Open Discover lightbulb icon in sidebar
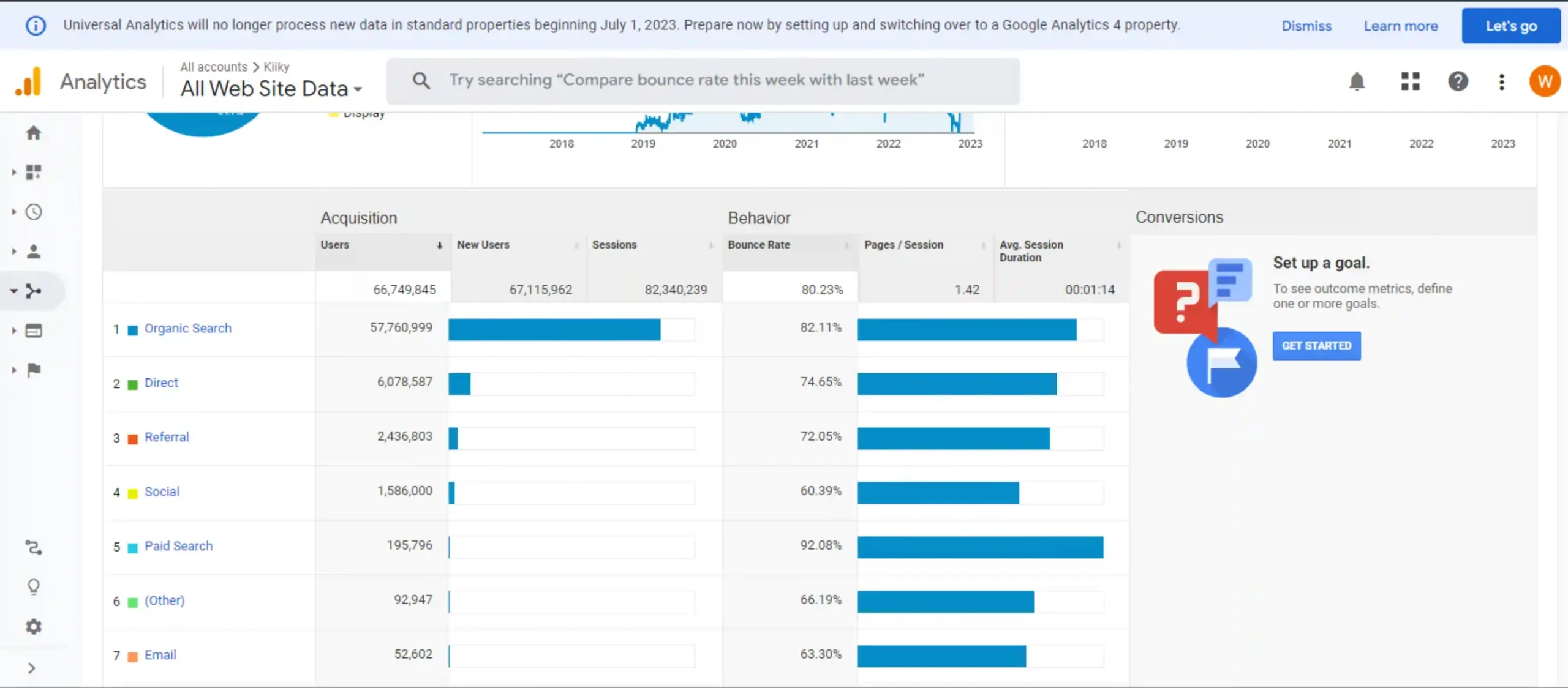Viewport: 1568px width, 688px height. 34,586
